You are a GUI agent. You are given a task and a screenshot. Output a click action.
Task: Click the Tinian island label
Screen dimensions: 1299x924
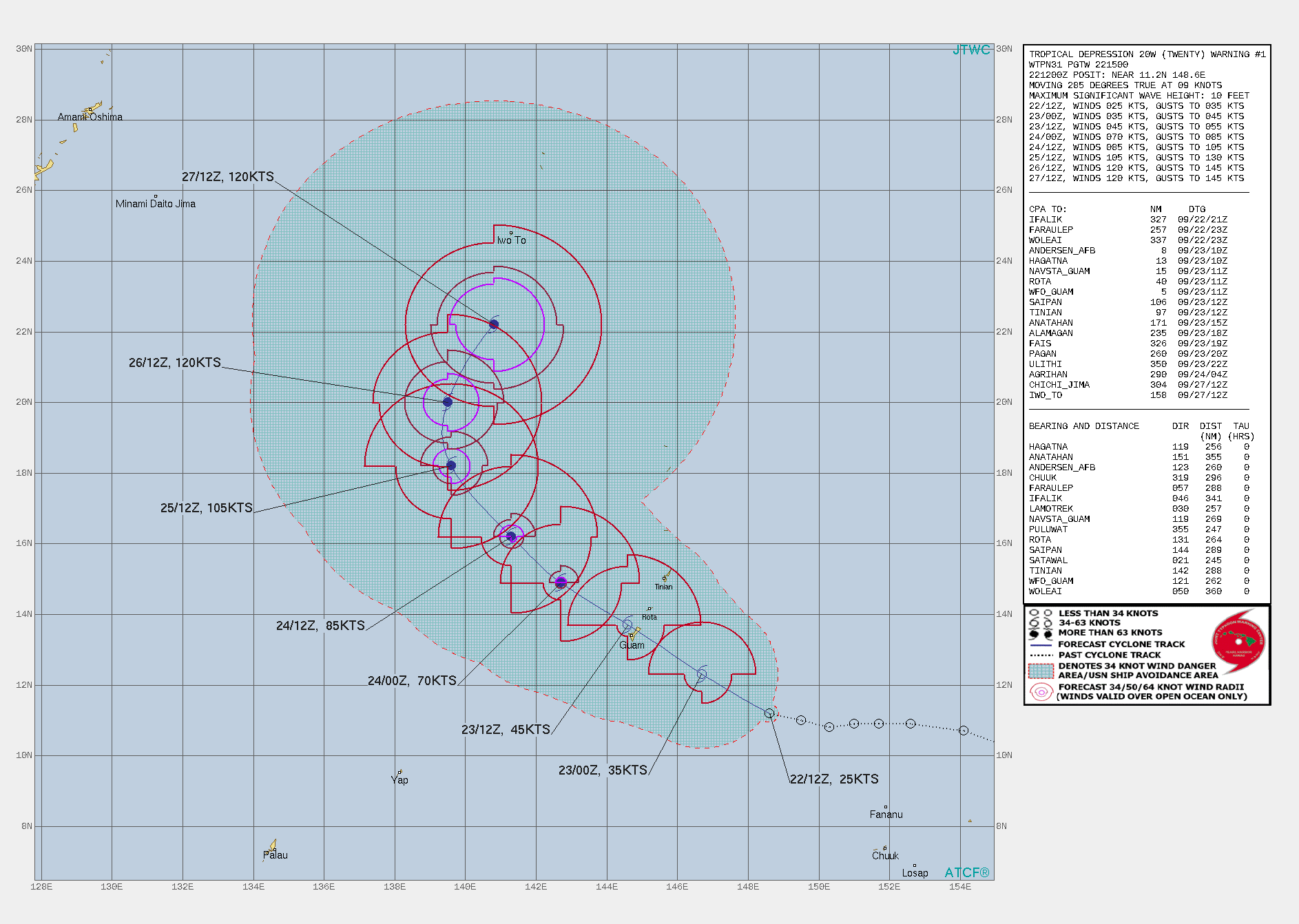(663, 587)
